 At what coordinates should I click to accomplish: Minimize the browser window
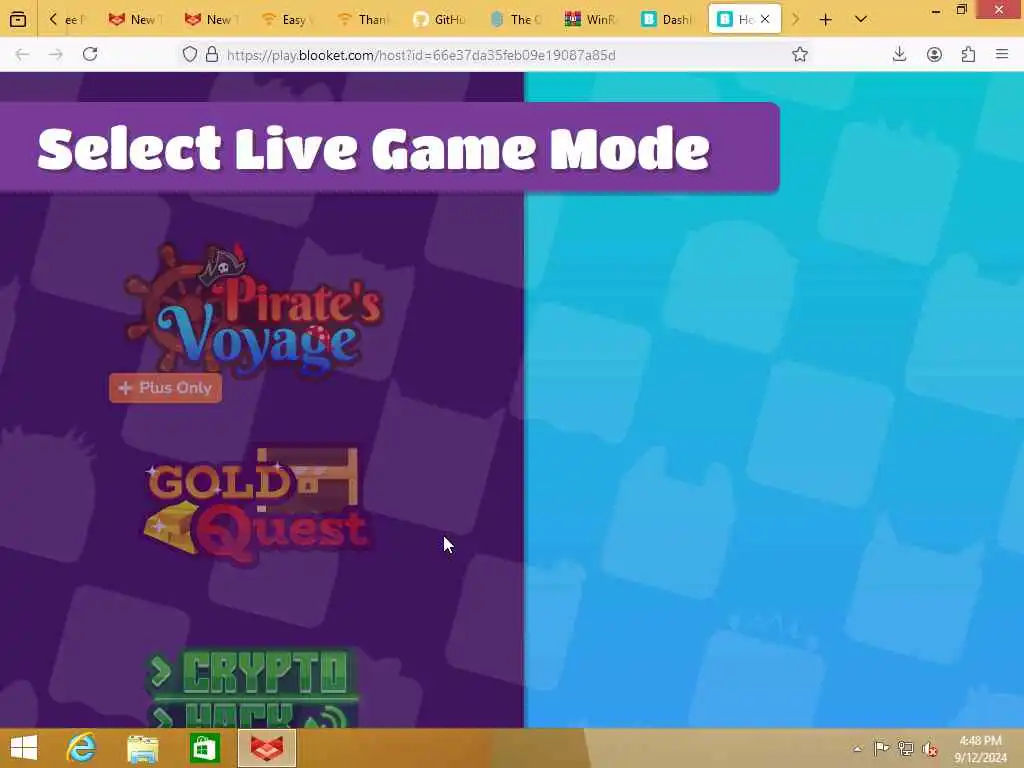pyautogui.click(x=936, y=10)
